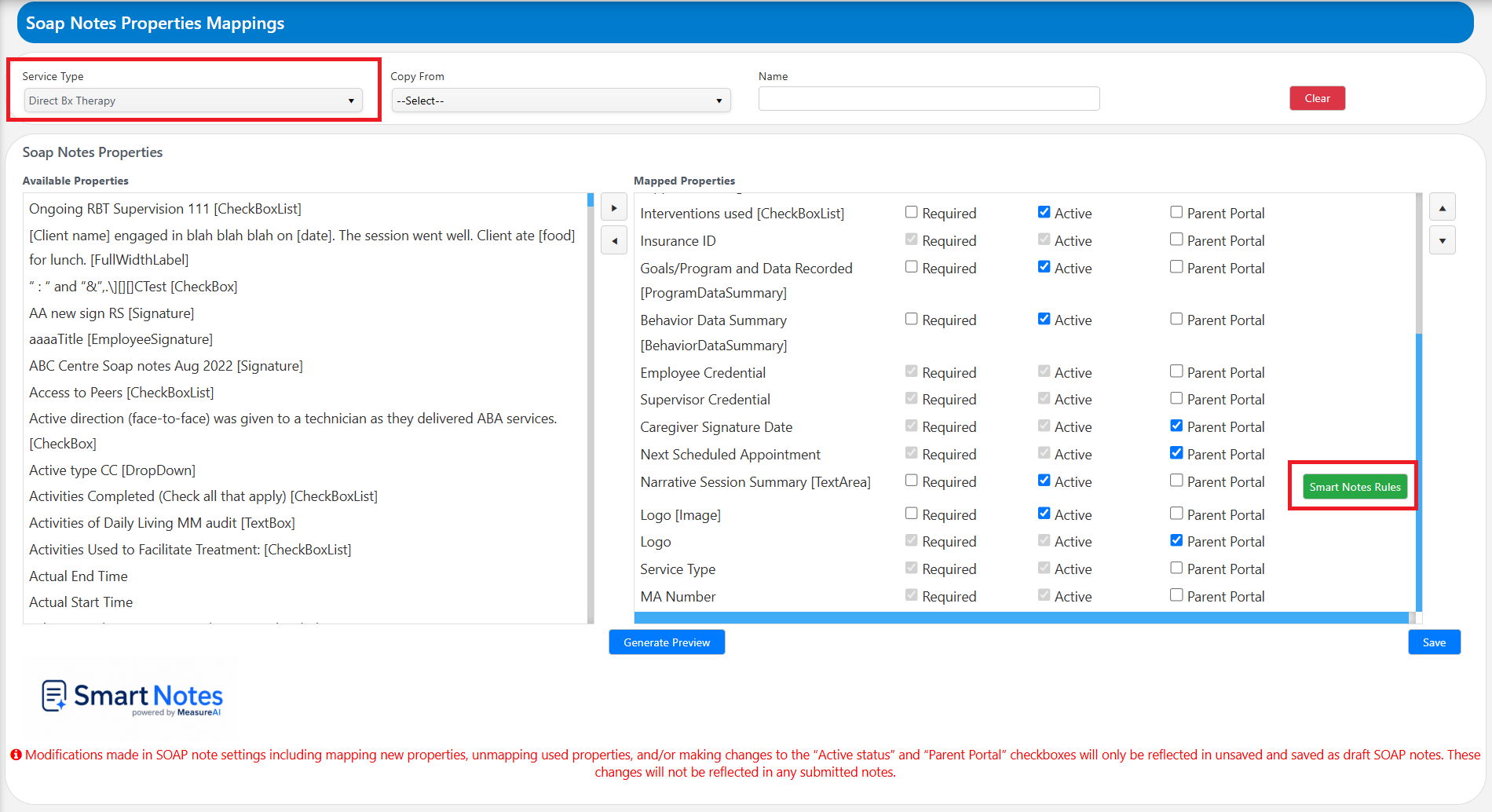
Task: Save the property mappings
Action: (x=1434, y=642)
